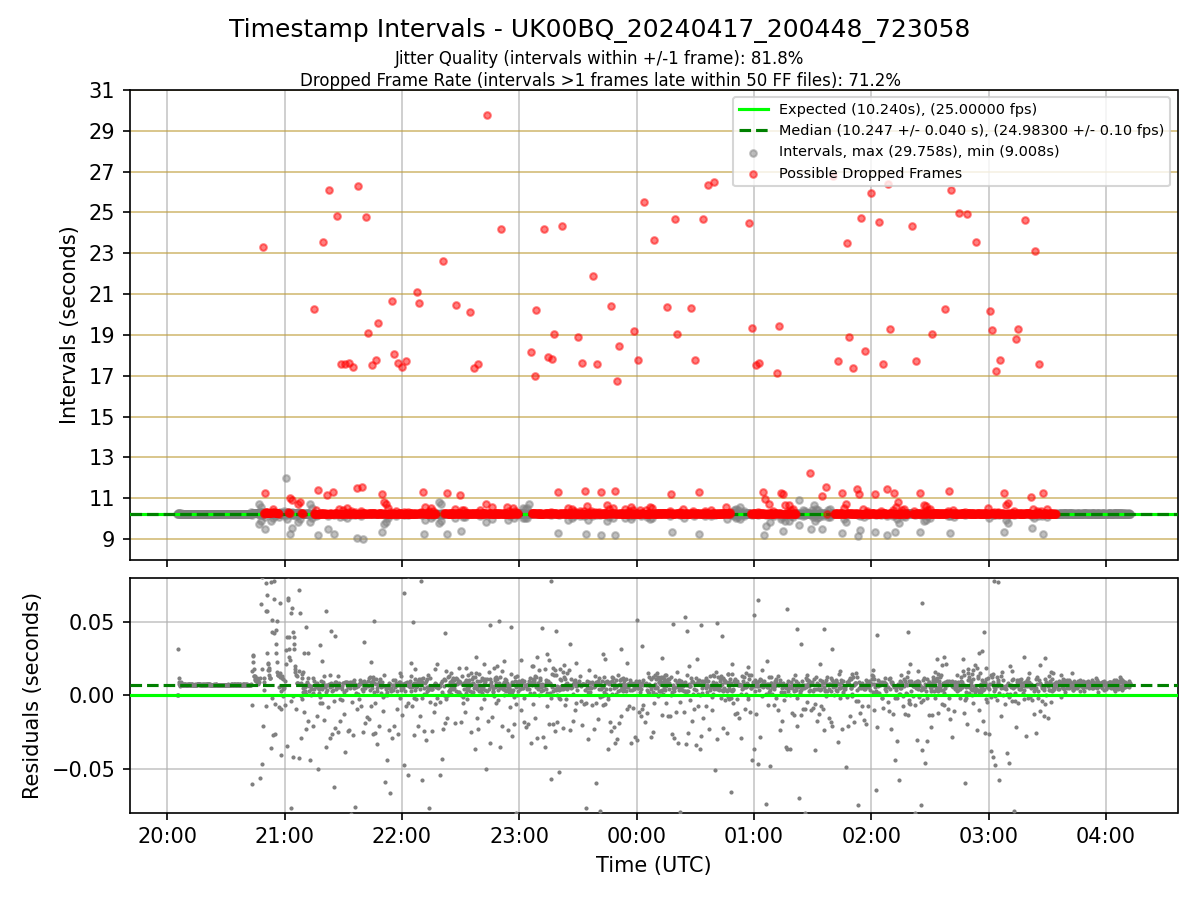
Task: Click the 27 tick on intervals axis
Action: tap(102, 172)
